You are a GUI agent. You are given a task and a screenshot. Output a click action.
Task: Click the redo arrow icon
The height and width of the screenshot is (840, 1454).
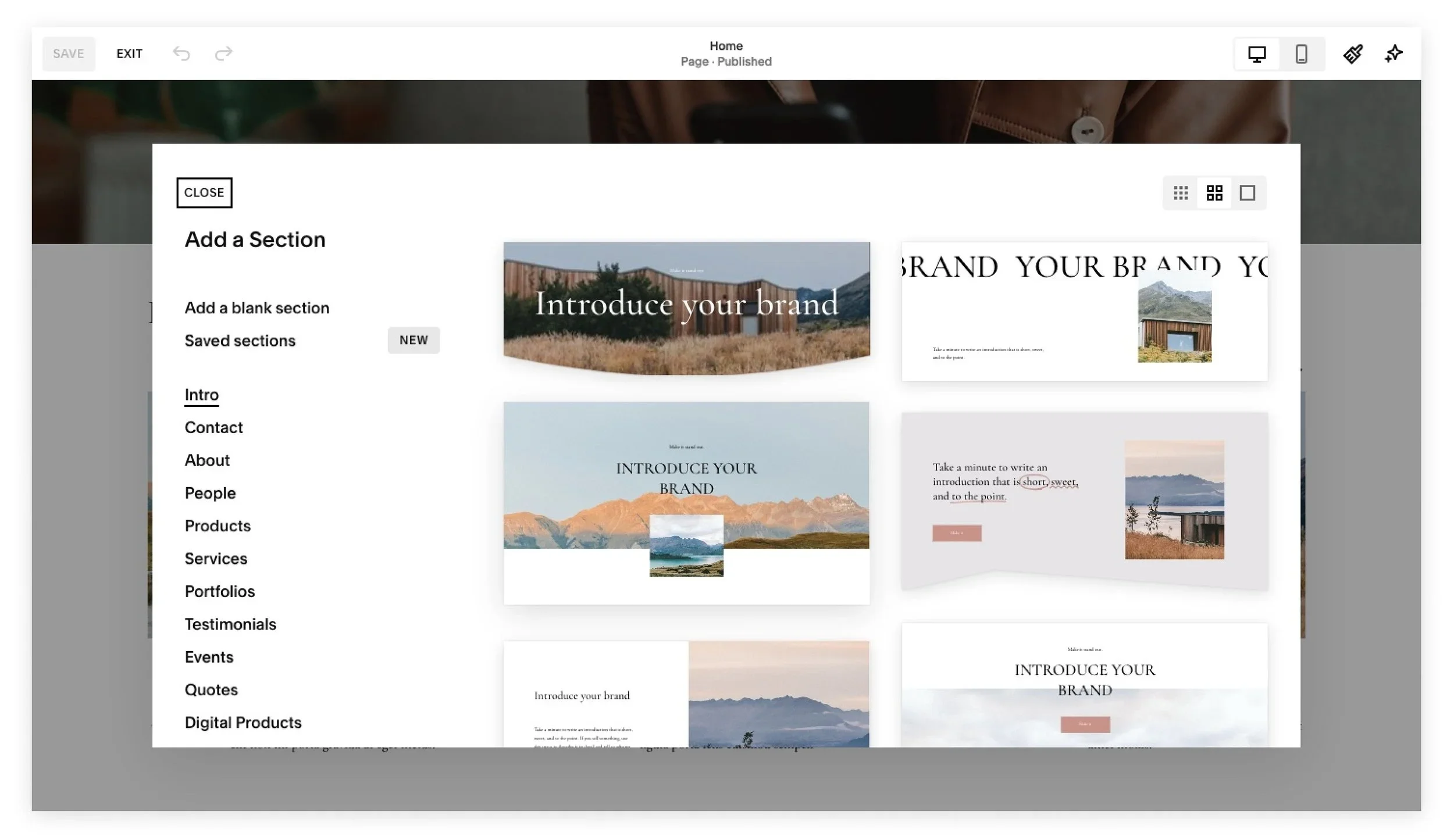pyautogui.click(x=223, y=53)
